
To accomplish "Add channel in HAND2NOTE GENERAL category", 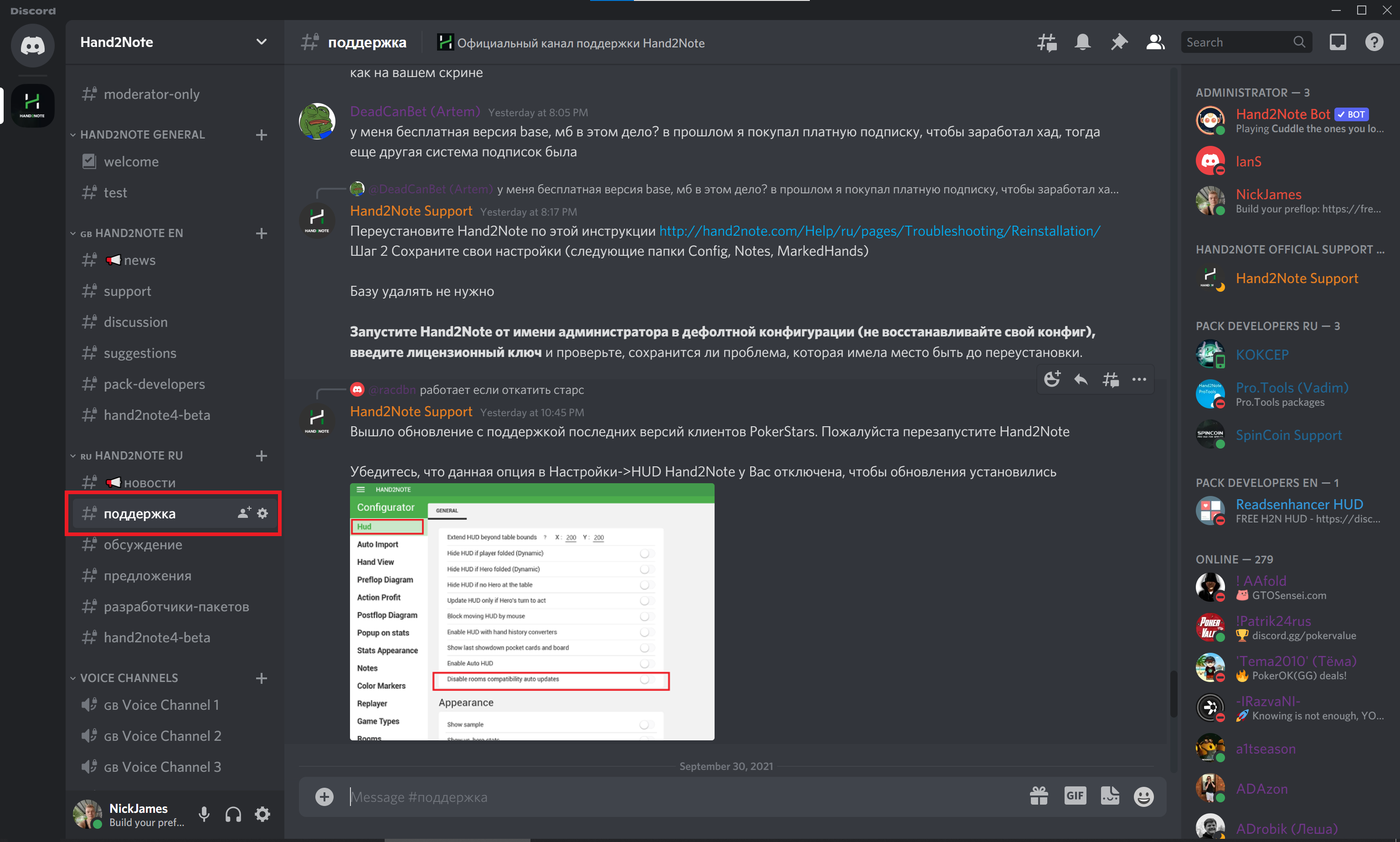I will tap(262, 134).
